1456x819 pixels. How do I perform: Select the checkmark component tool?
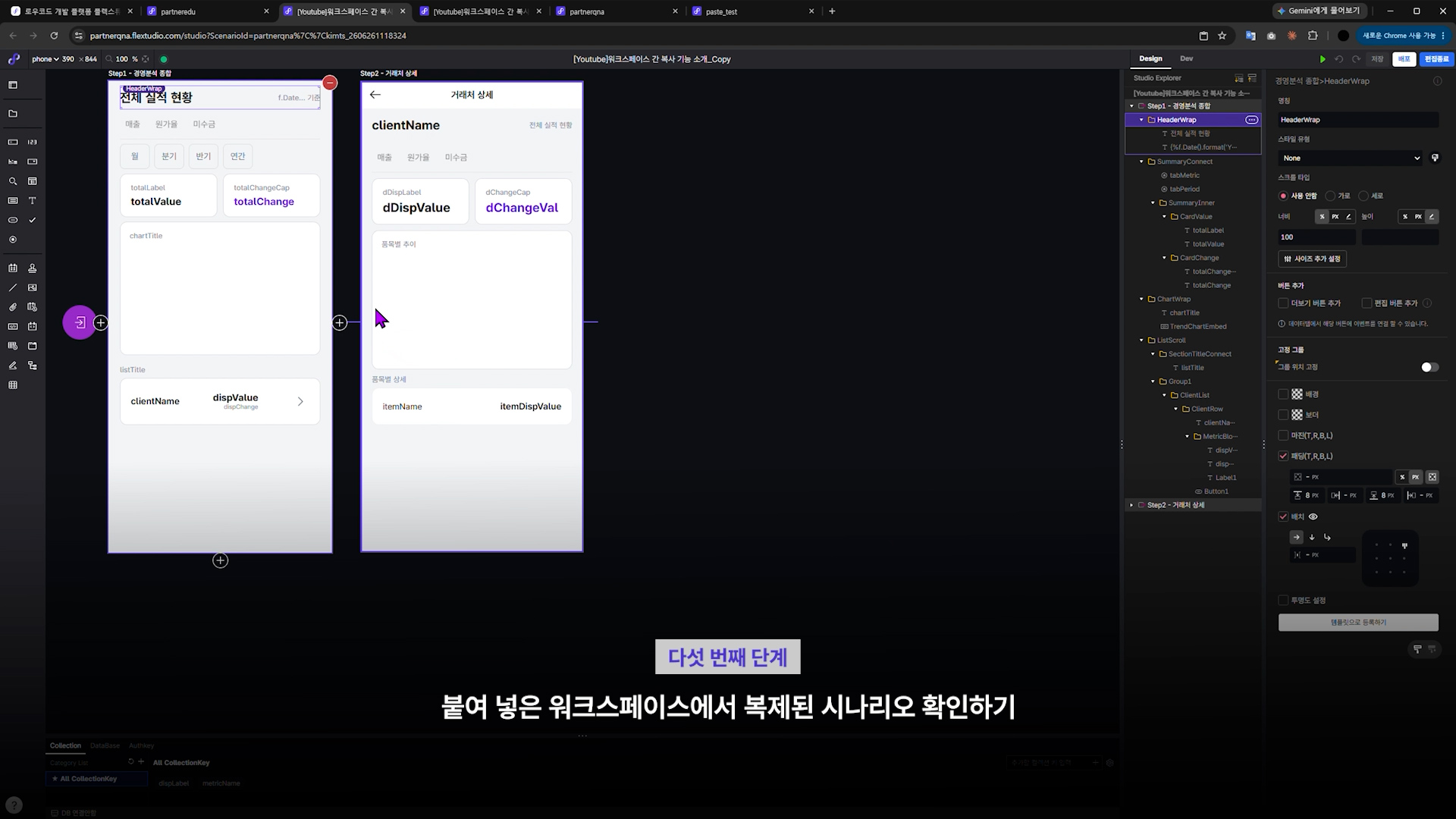point(32,220)
